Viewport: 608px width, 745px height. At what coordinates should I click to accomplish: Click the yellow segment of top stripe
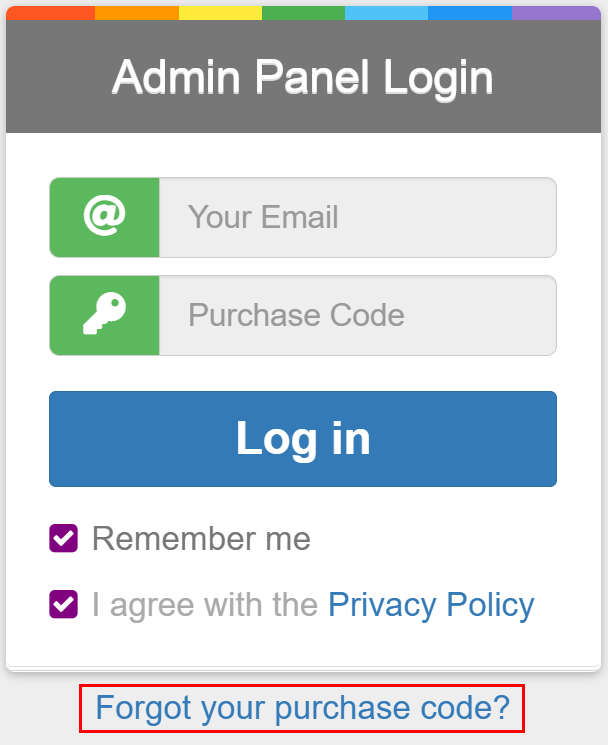tap(220, 13)
